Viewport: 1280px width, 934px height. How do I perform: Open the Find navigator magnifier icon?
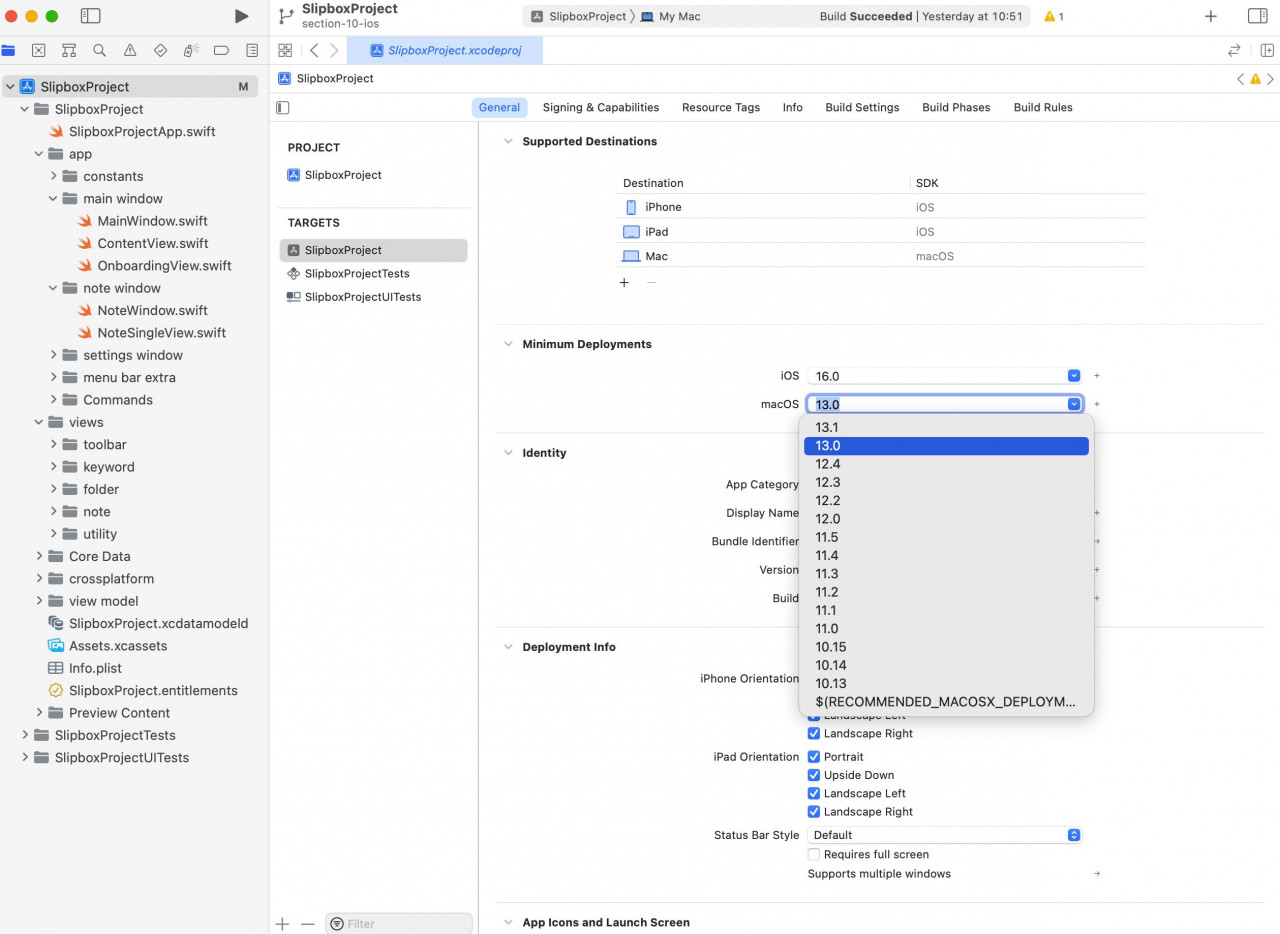tap(99, 50)
